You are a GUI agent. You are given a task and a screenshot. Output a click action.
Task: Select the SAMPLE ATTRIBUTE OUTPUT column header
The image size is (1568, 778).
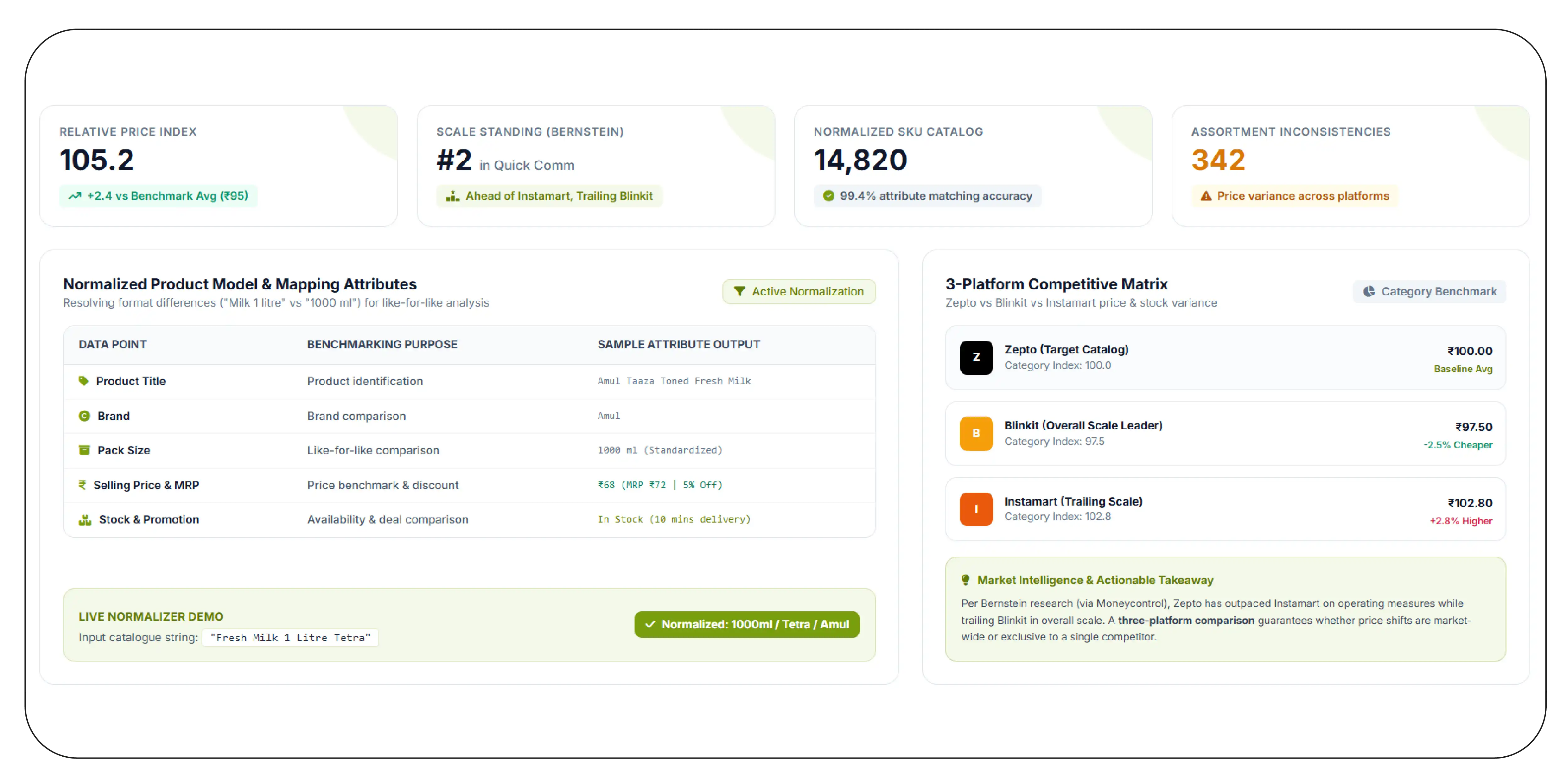pos(679,344)
